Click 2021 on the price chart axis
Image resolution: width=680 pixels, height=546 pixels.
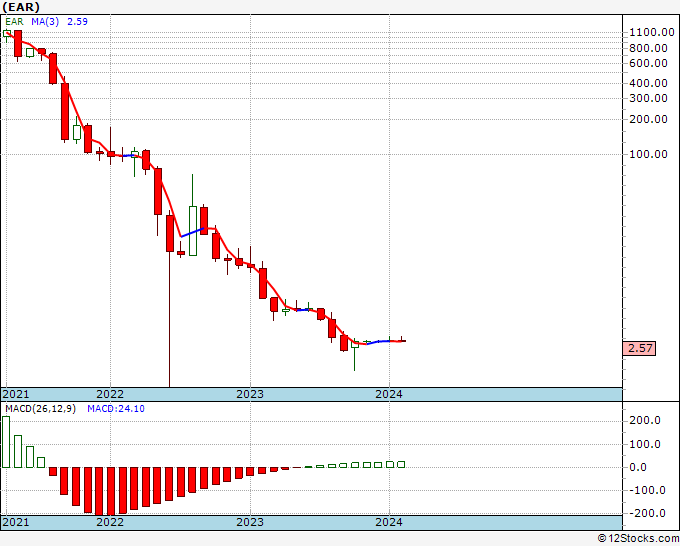click(16, 394)
